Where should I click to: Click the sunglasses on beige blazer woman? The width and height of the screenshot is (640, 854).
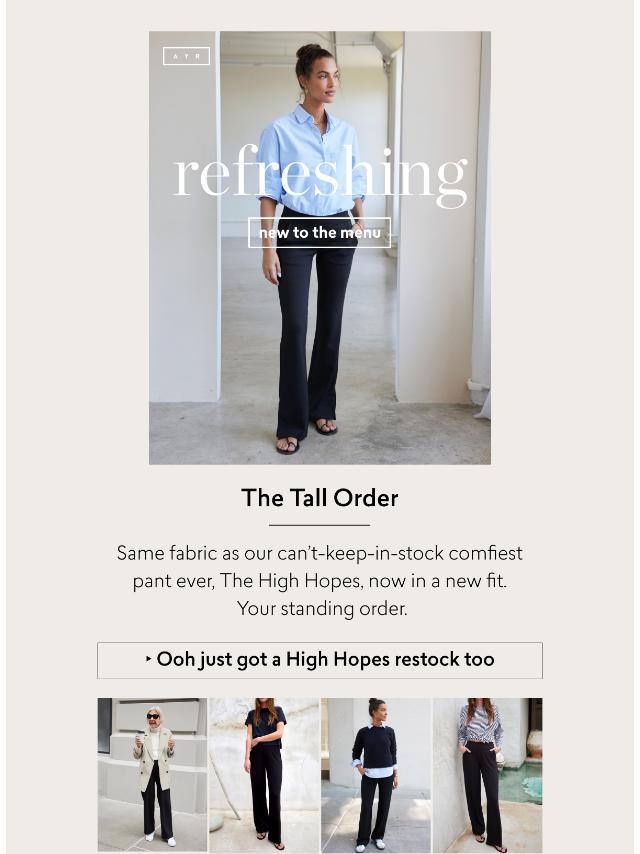pyautogui.click(x=153, y=716)
